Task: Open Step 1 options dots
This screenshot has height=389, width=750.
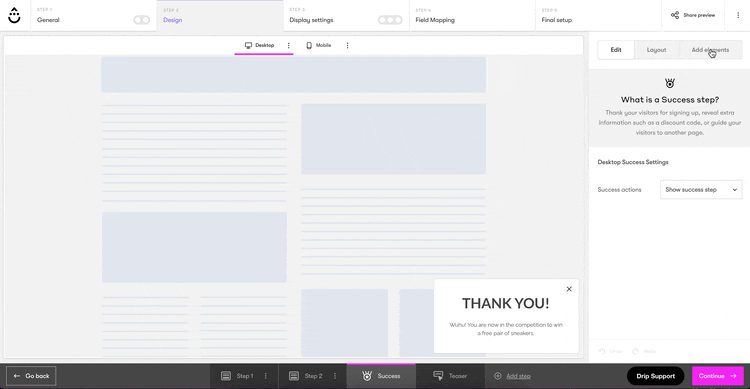Action: click(x=266, y=376)
